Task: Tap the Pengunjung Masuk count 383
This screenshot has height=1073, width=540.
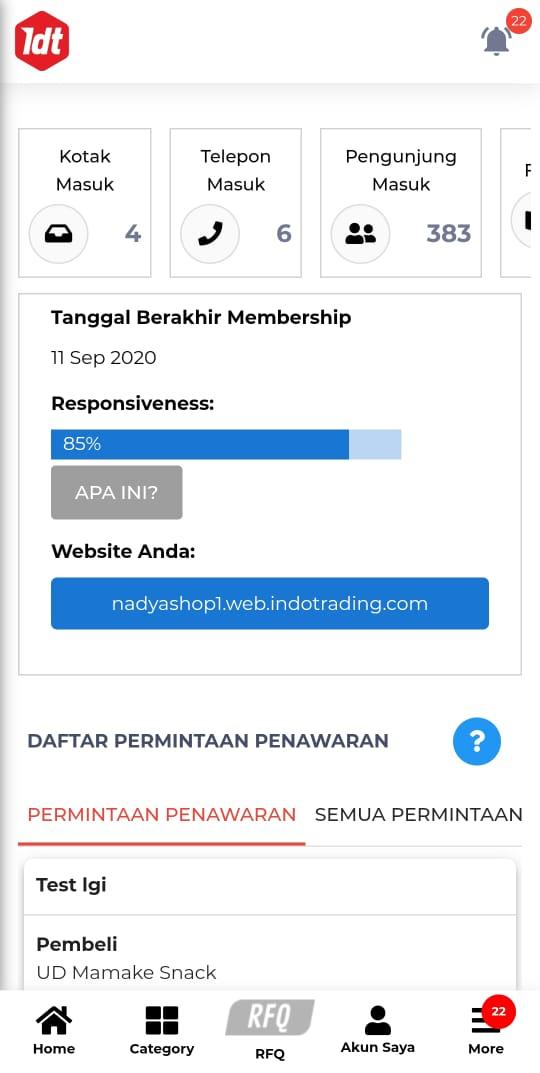Action: coord(449,234)
